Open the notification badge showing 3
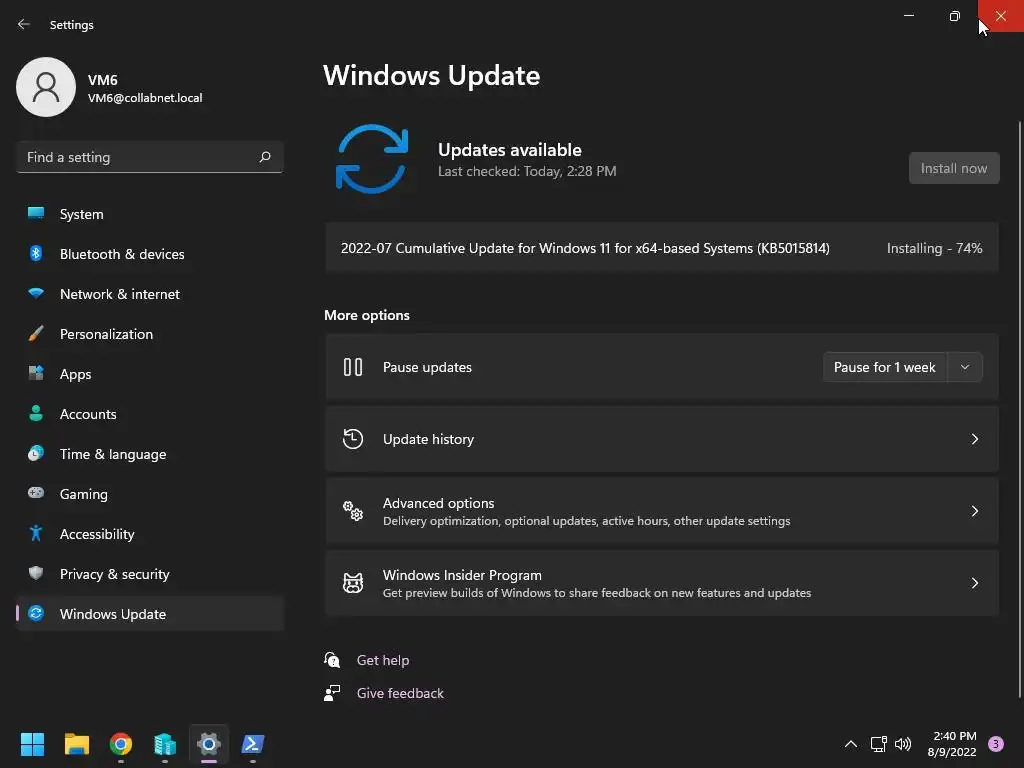 click(x=995, y=744)
